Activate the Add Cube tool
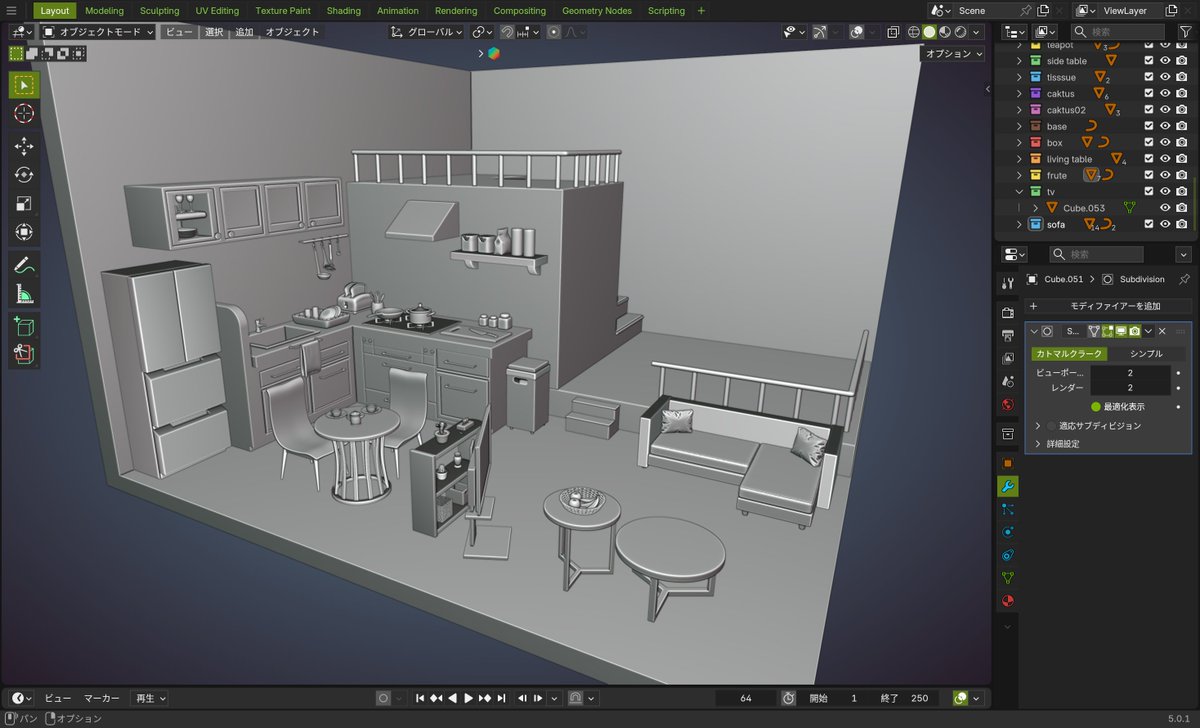The image size is (1200, 728). [x=24, y=327]
